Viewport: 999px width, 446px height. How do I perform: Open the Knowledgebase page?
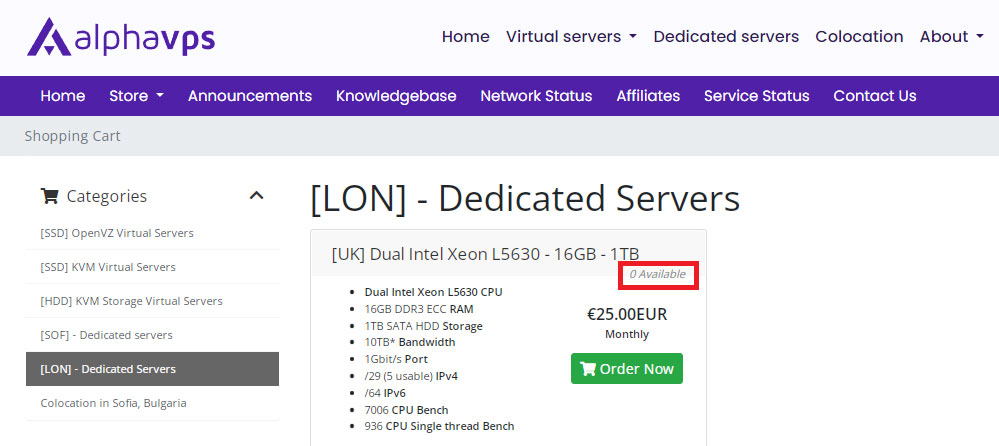pyautogui.click(x=396, y=96)
